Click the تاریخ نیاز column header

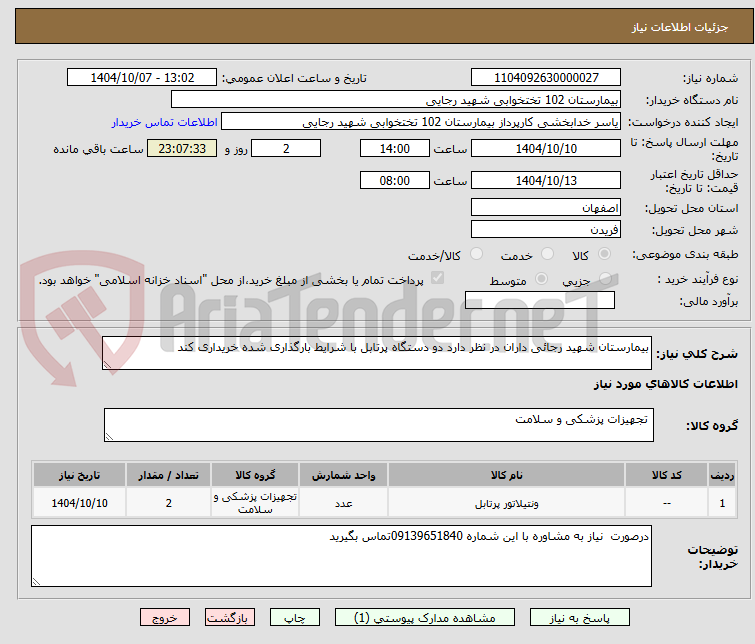click(x=79, y=475)
